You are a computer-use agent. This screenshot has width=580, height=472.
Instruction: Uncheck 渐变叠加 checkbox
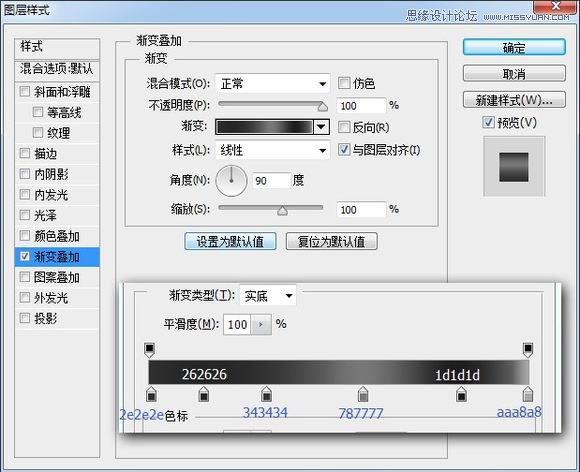(25, 256)
